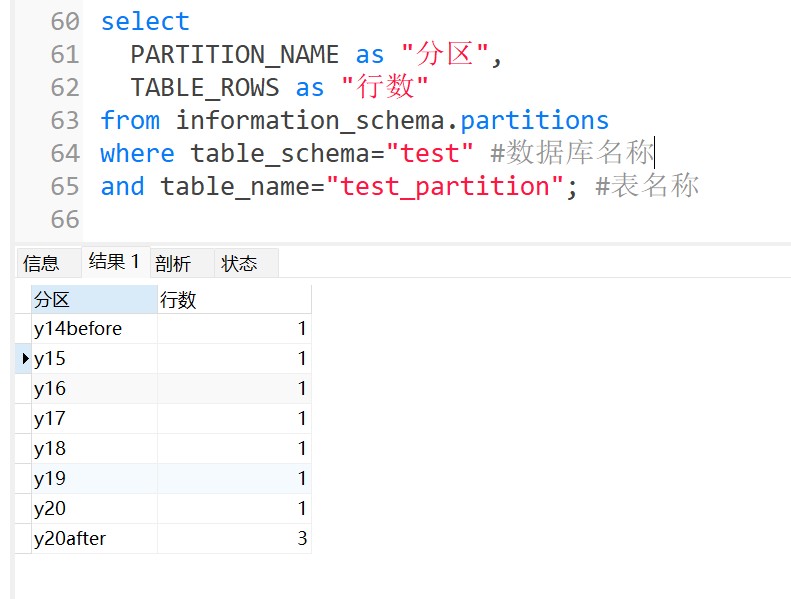Click line number 60 in the gutter
This screenshot has height=599, width=791.
pos(65,21)
